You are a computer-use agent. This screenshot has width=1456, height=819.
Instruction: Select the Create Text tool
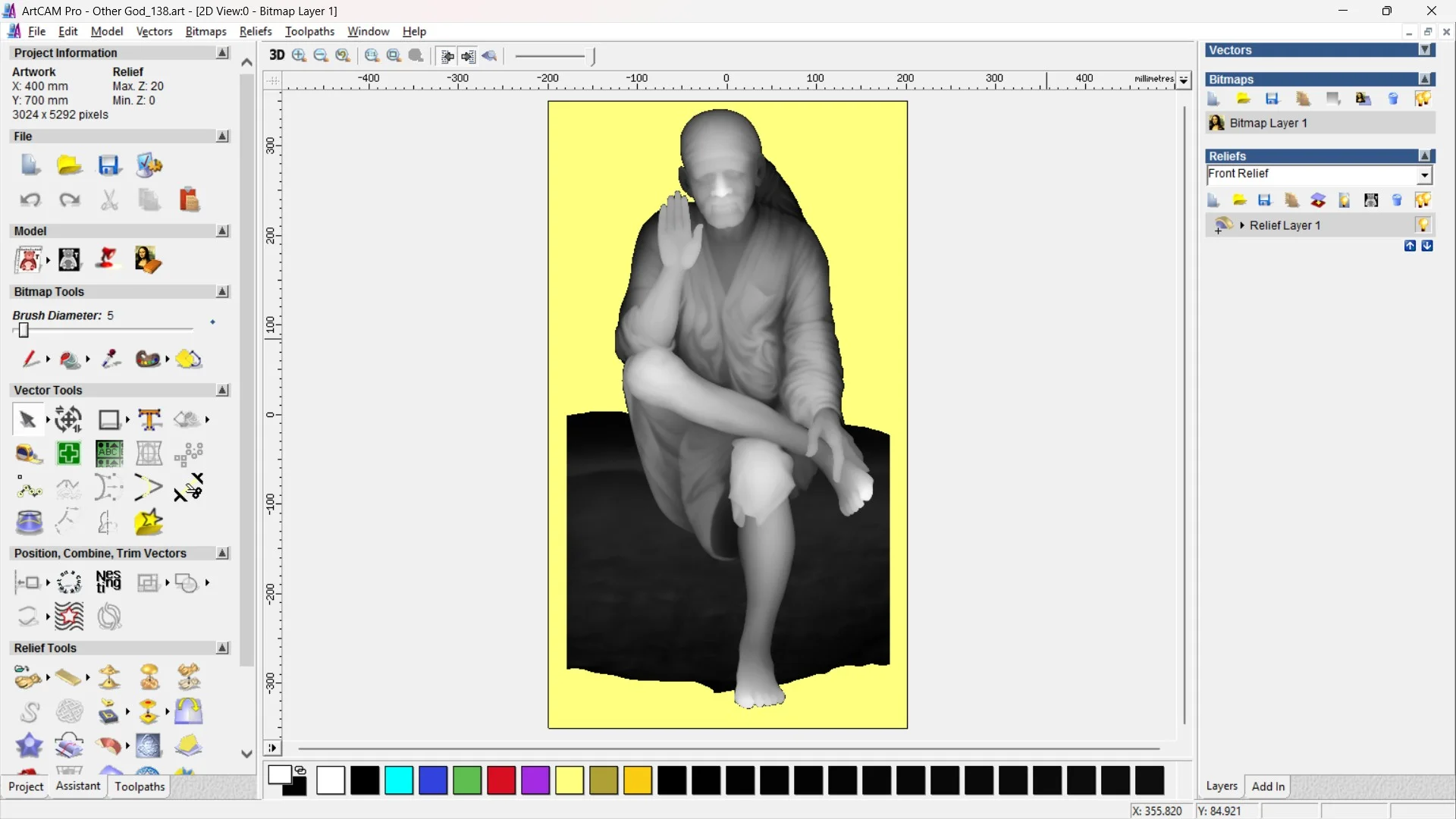pos(150,419)
